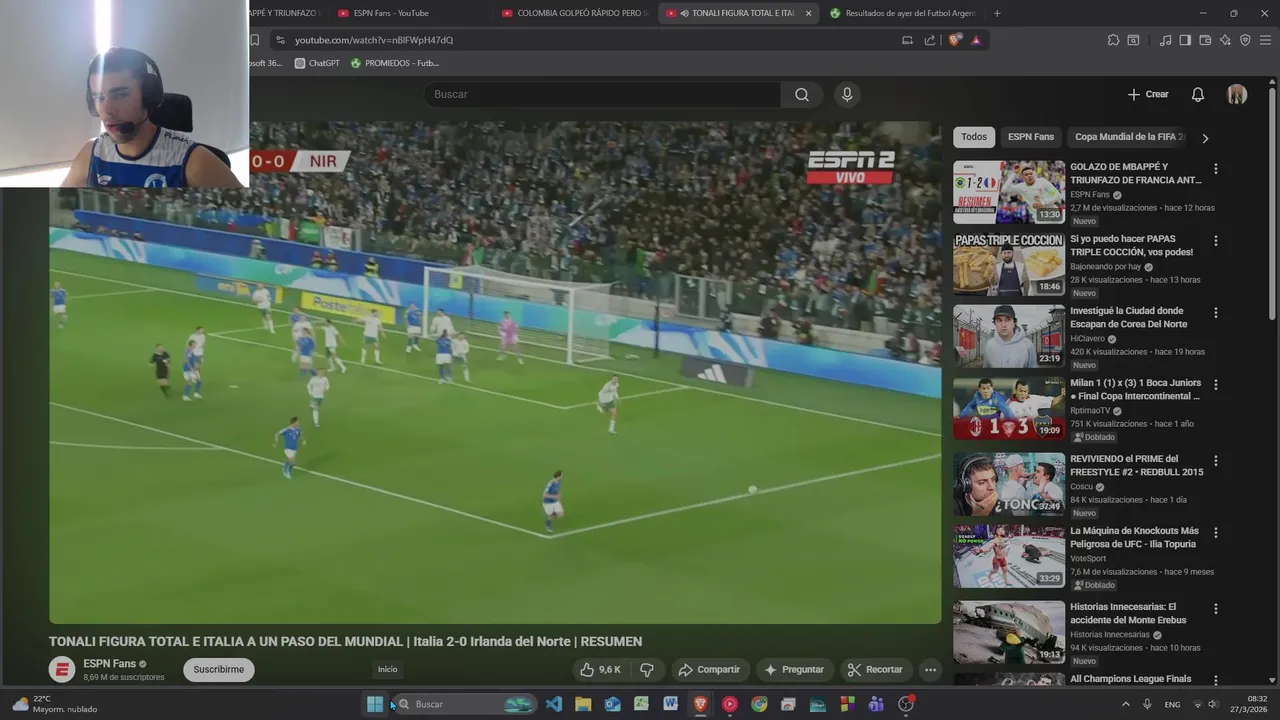Open the weather widget showing 22°C
This screenshot has width=1280, height=720.
pos(55,704)
